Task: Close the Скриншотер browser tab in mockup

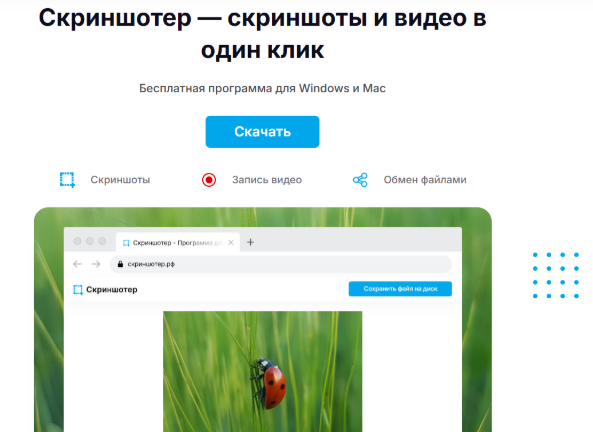Action: pos(231,242)
